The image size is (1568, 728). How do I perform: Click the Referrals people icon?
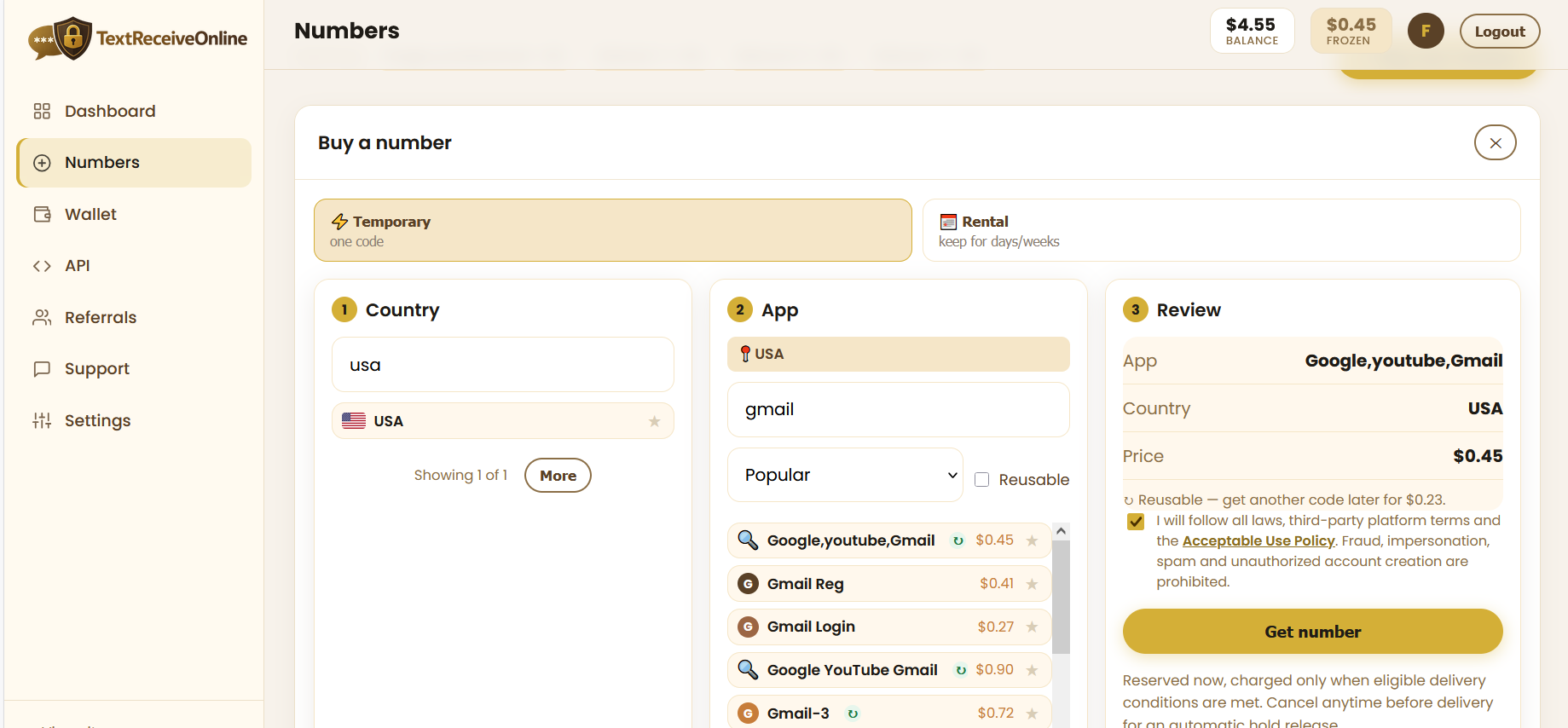click(x=42, y=317)
